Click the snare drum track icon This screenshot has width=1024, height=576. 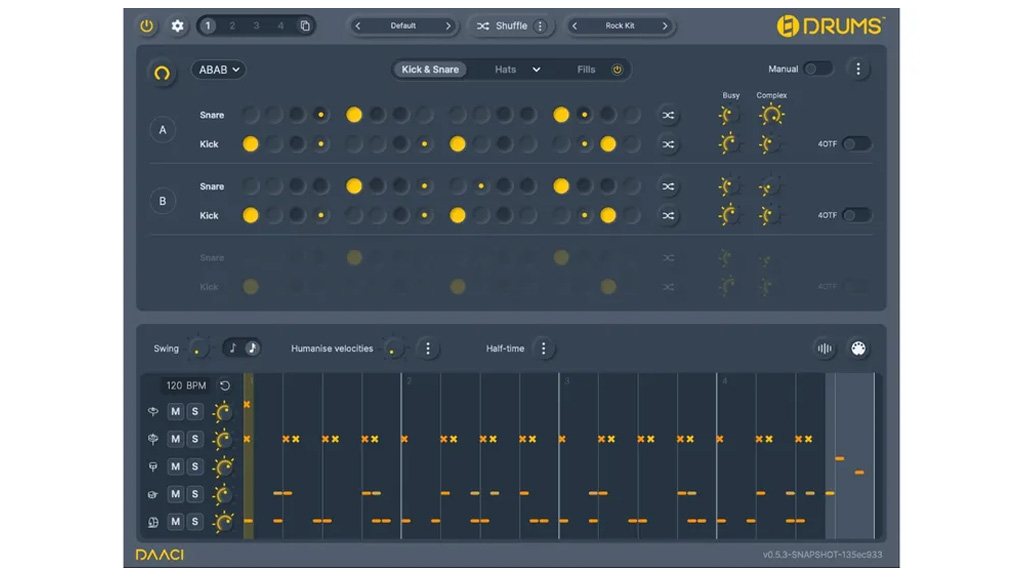pos(153,494)
